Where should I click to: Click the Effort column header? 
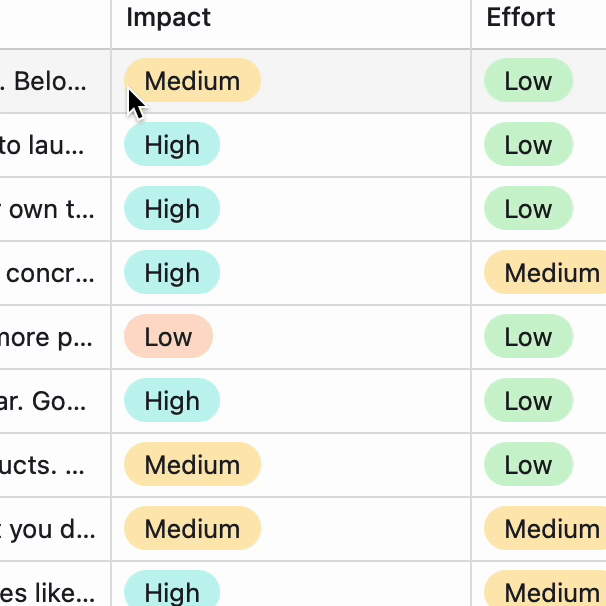[521, 18]
